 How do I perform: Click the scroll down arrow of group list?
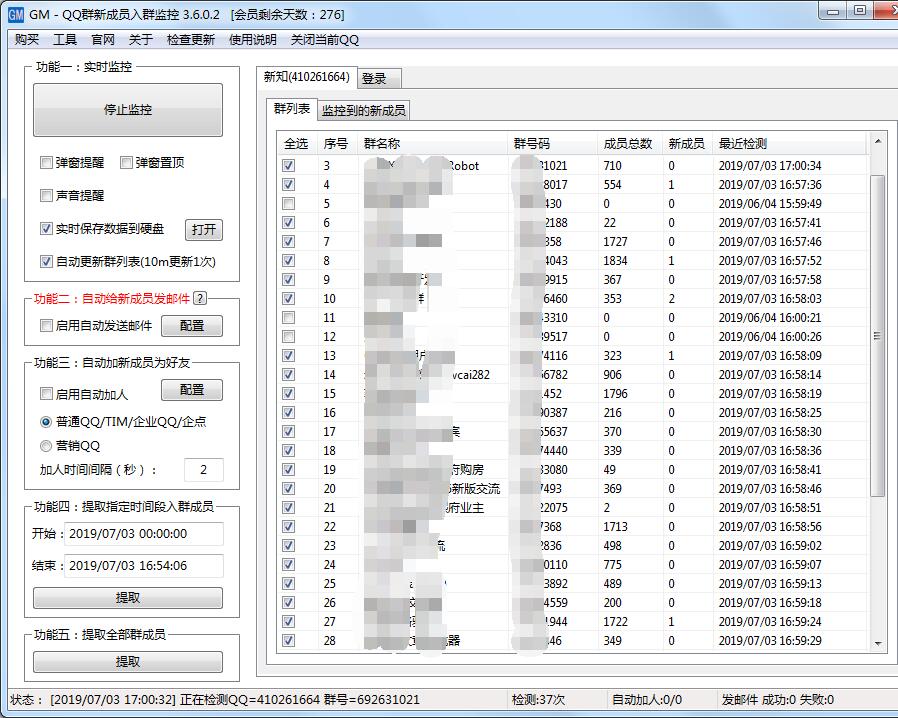[x=877, y=644]
